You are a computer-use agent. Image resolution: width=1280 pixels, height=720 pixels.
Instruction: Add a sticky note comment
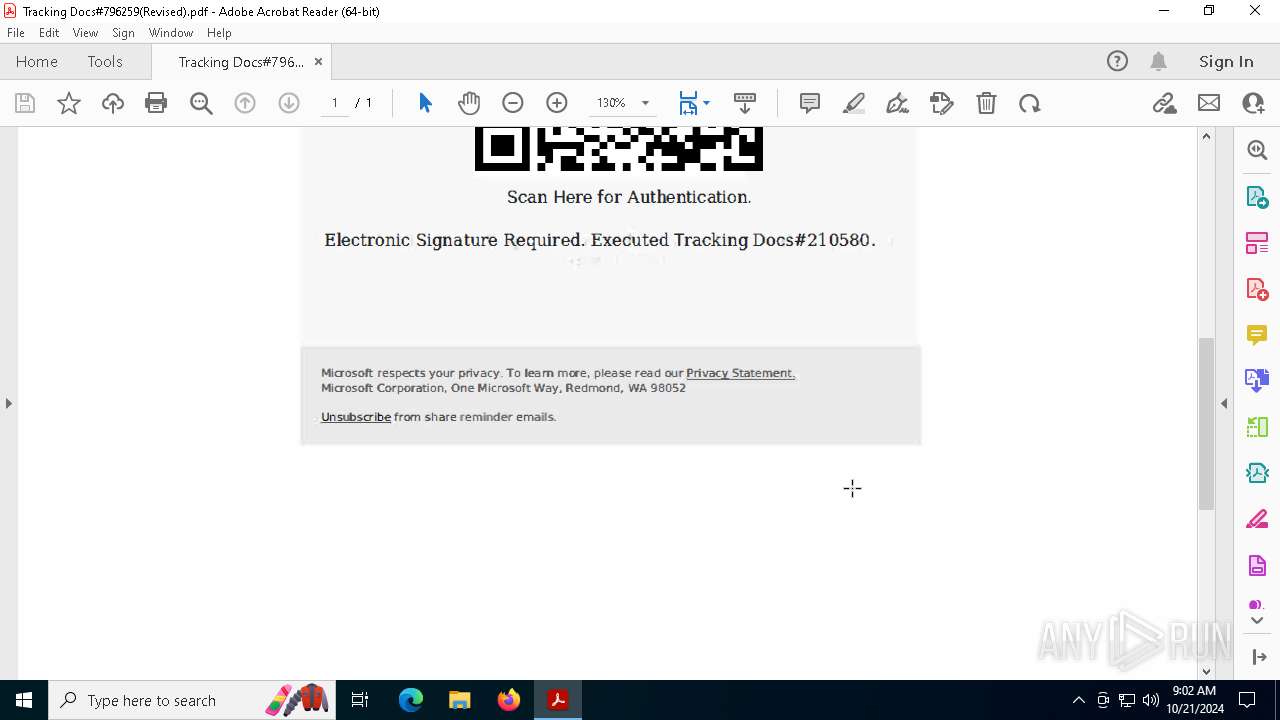tap(810, 103)
